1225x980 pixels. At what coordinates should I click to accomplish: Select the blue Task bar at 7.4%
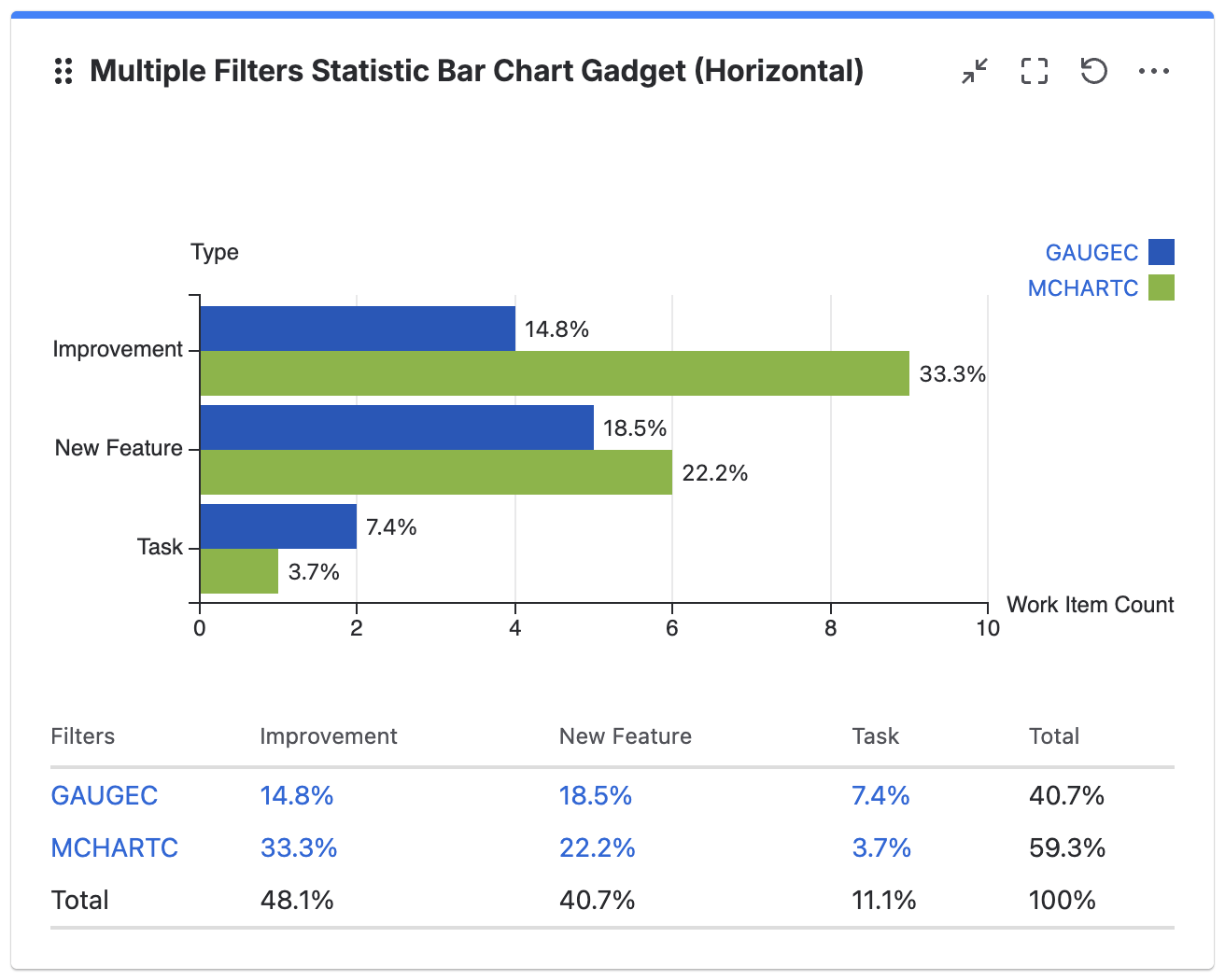point(278,526)
